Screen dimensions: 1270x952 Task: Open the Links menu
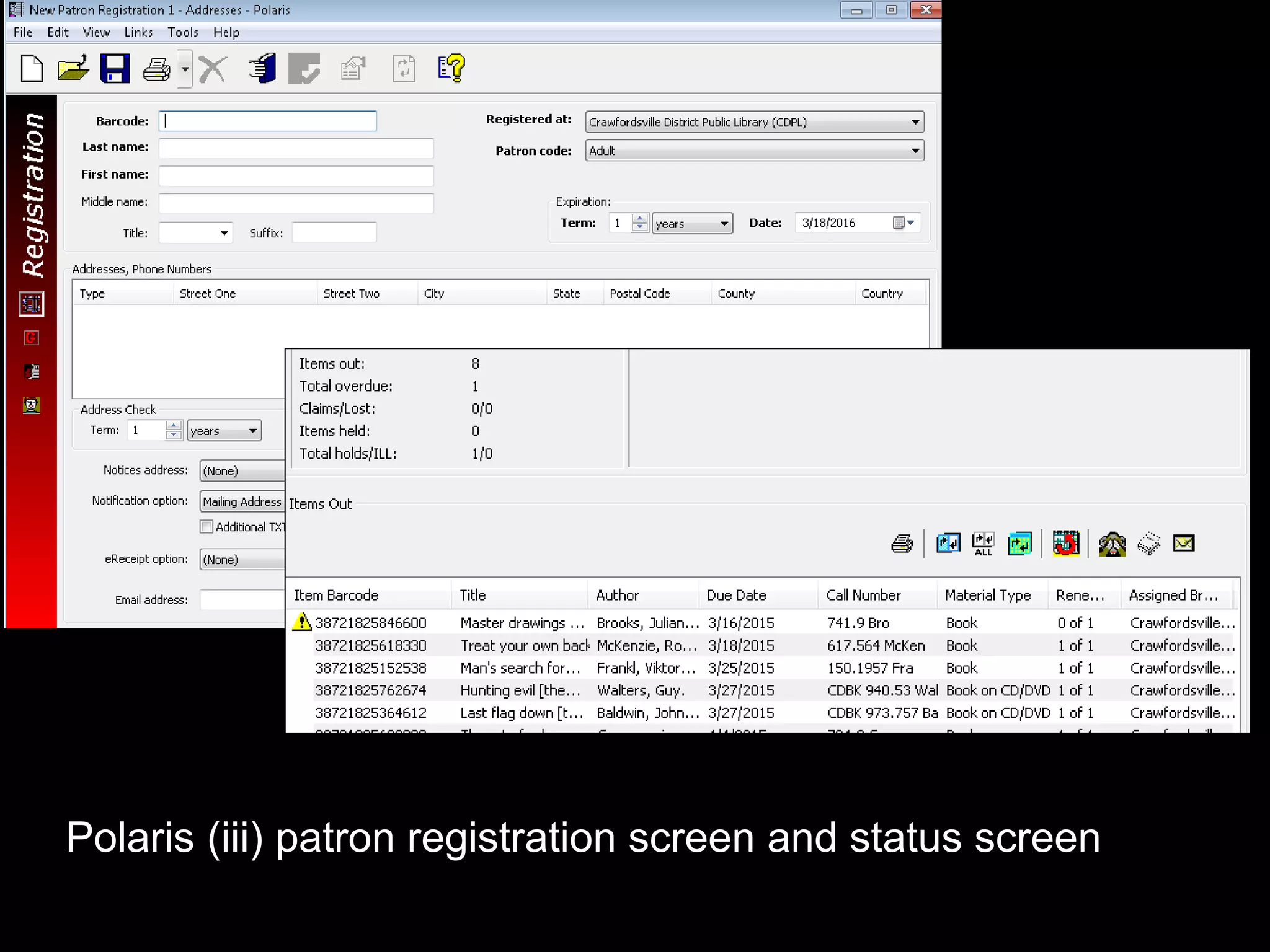click(x=138, y=32)
